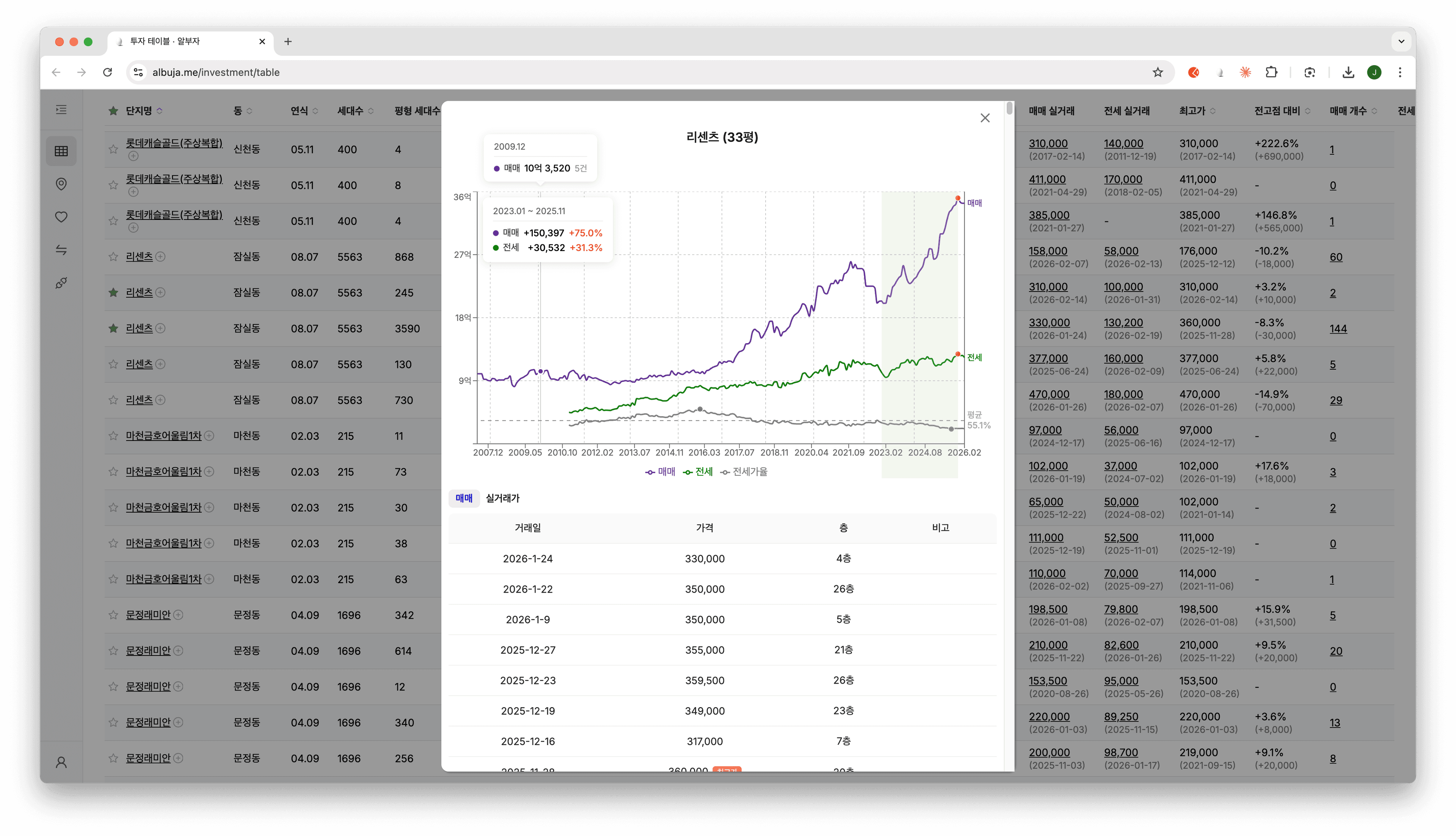
Task: Open the 470,000 매매 실거래 link
Action: pos(1049,394)
